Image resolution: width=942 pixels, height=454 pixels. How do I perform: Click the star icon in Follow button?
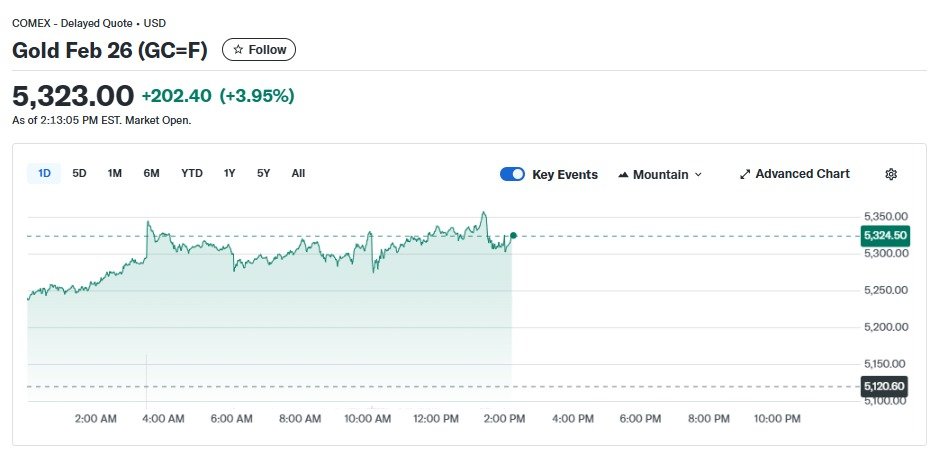pyautogui.click(x=238, y=50)
